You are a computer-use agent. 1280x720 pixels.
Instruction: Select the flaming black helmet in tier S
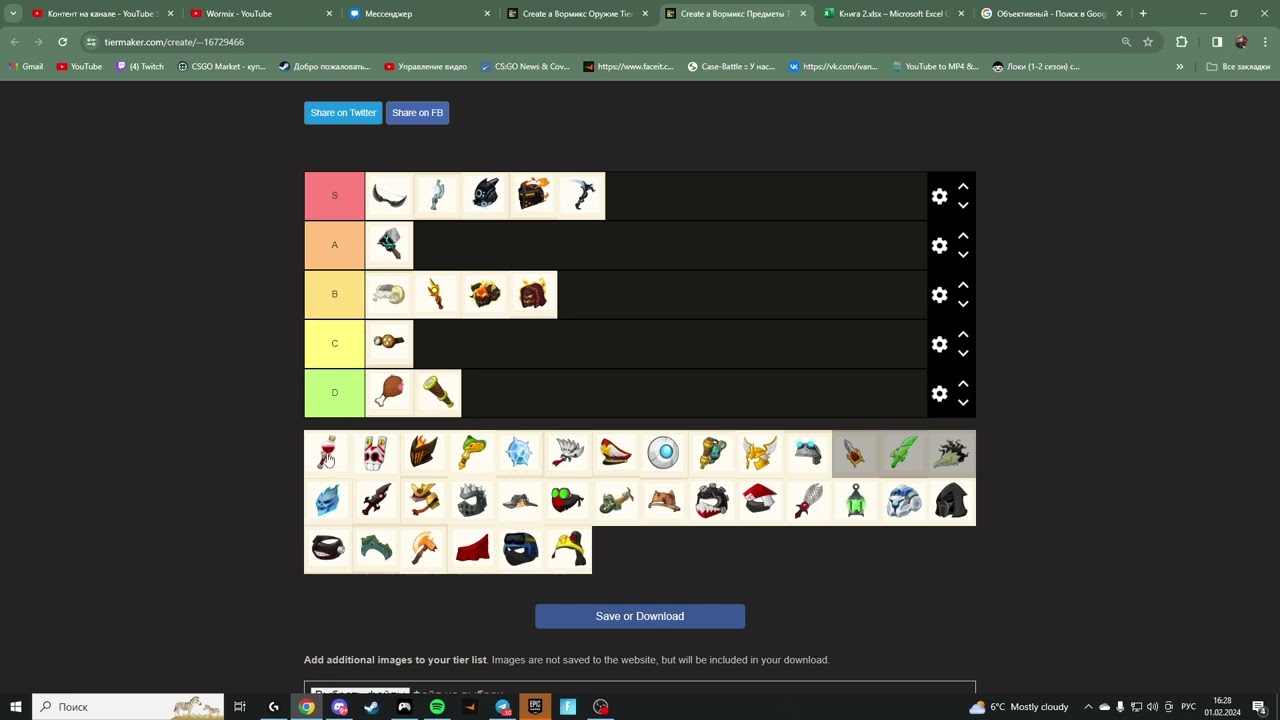pos(533,196)
